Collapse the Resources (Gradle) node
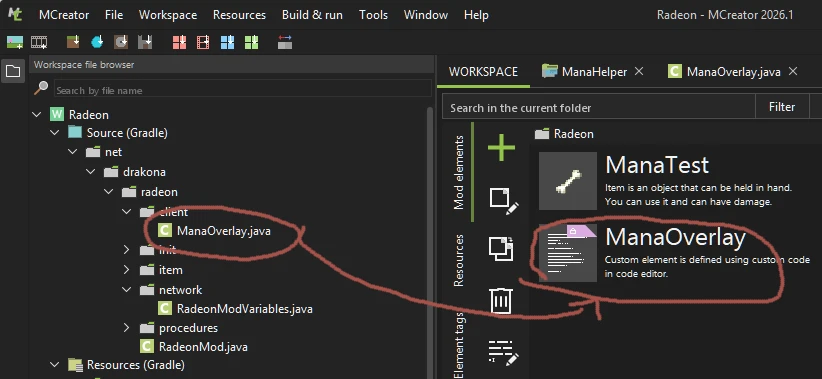The height and width of the screenshot is (379, 822). pos(55,364)
